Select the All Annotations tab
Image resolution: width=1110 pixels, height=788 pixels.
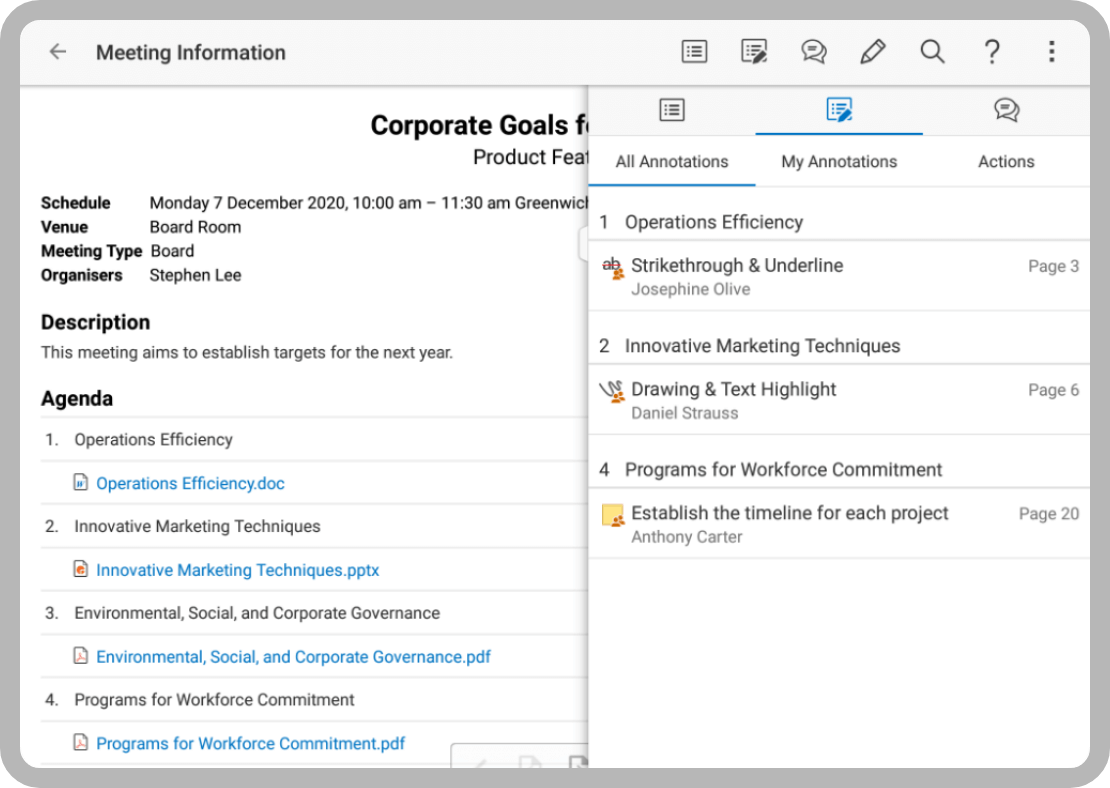tap(672, 162)
